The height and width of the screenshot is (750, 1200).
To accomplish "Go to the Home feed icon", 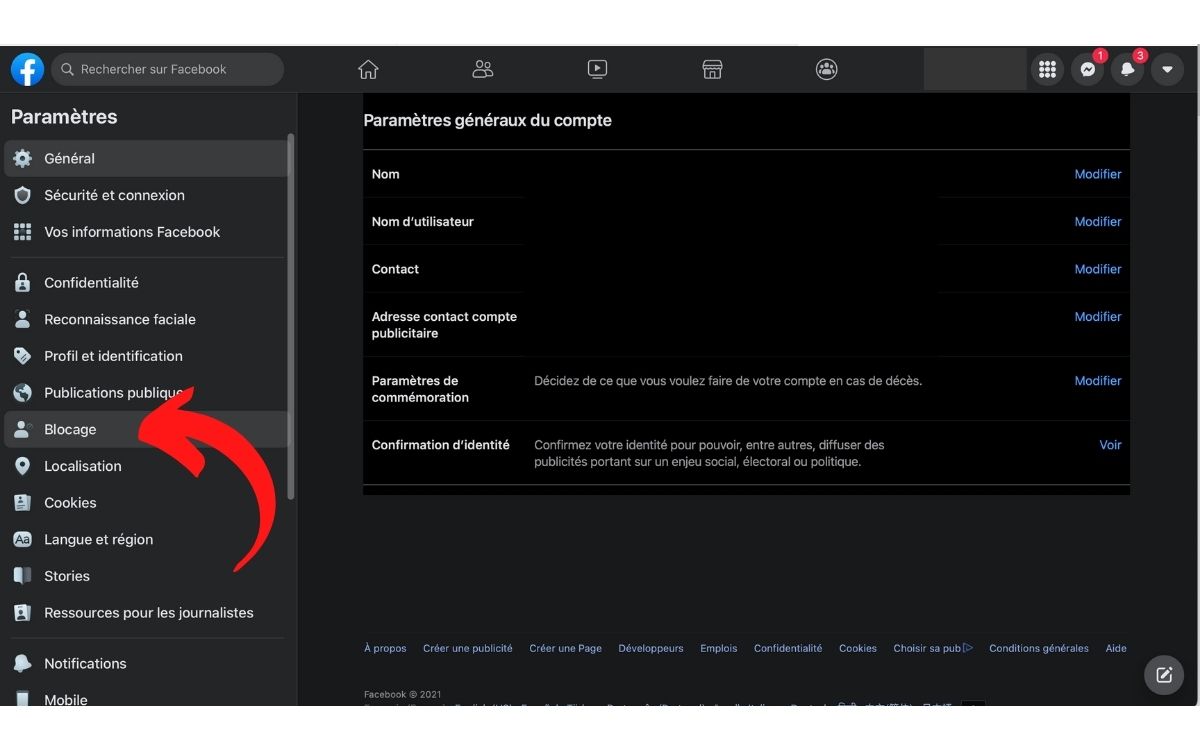I will 368,70.
